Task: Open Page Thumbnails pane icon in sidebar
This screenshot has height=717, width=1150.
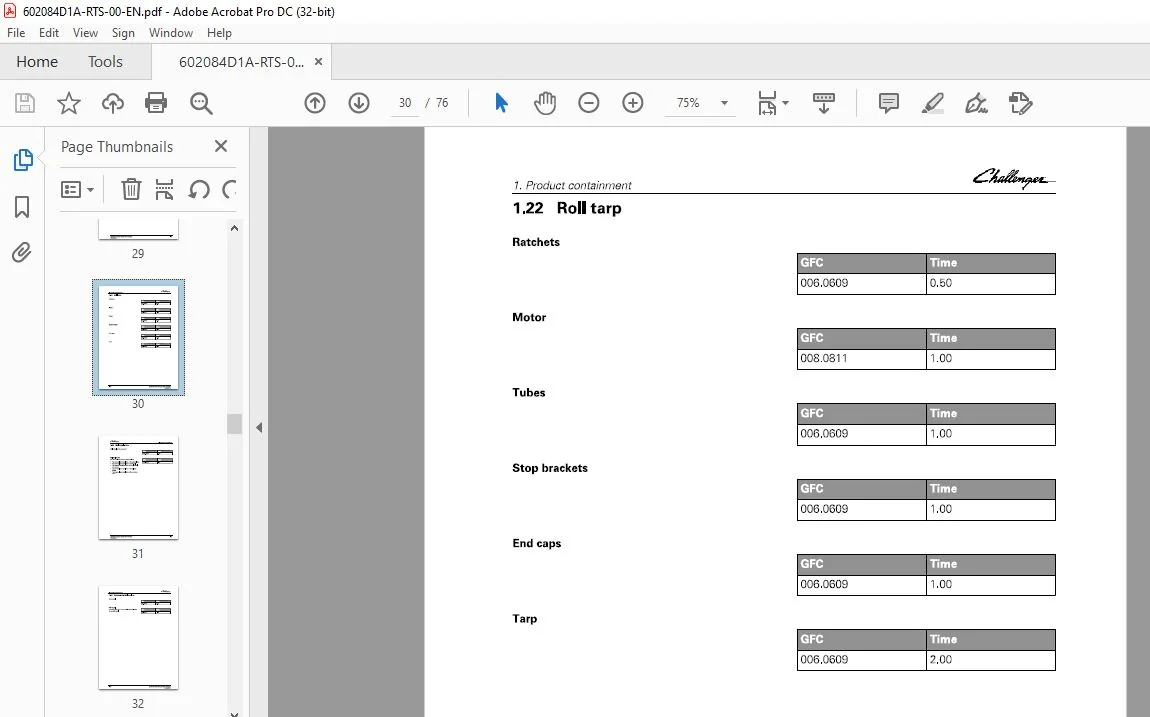Action: [23, 160]
